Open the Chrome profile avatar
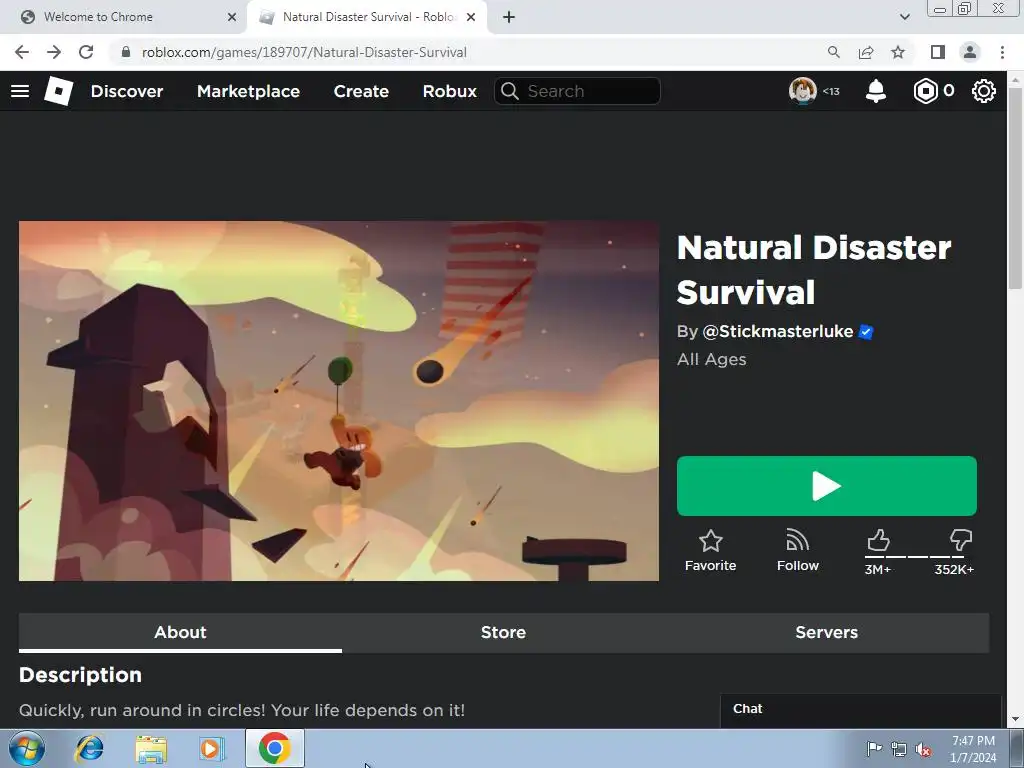 [x=970, y=52]
